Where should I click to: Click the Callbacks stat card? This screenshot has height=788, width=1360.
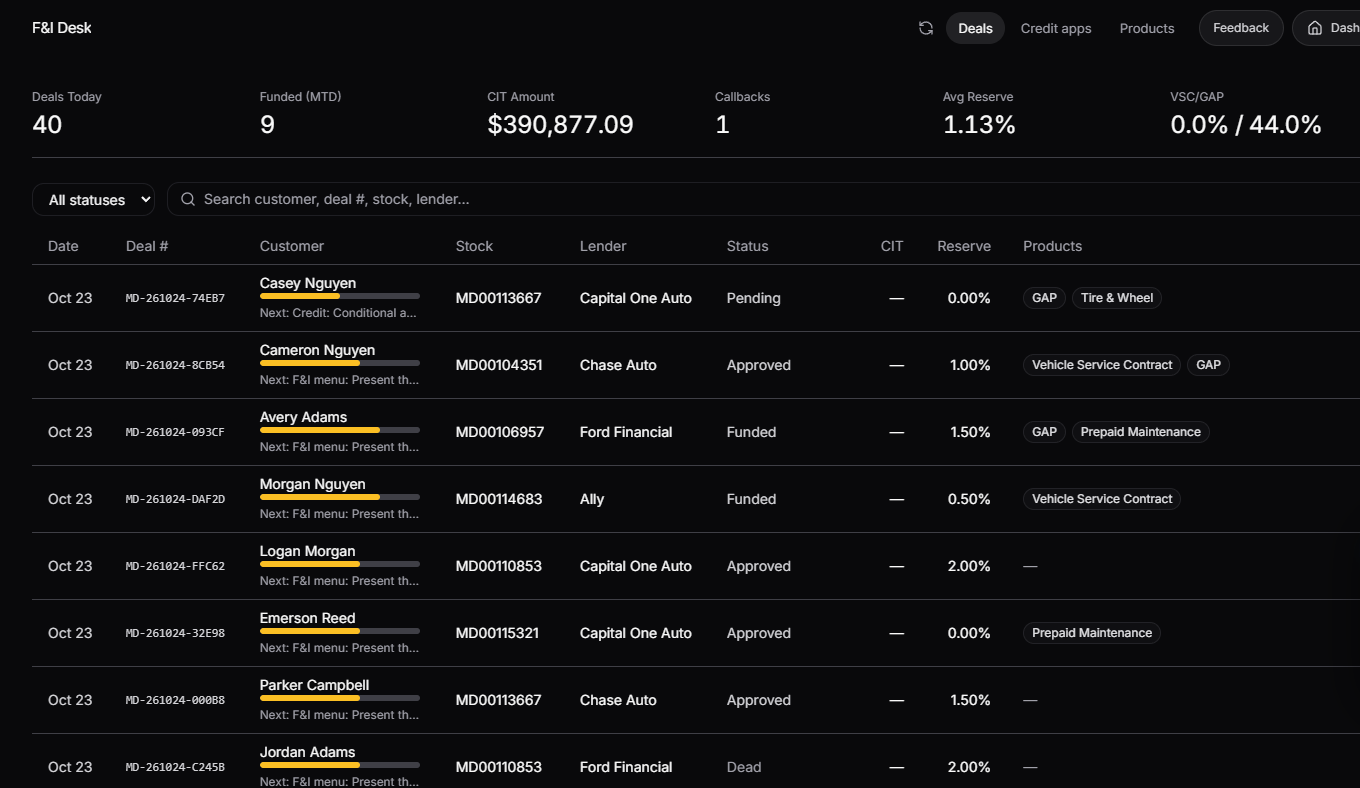(x=742, y=113)
